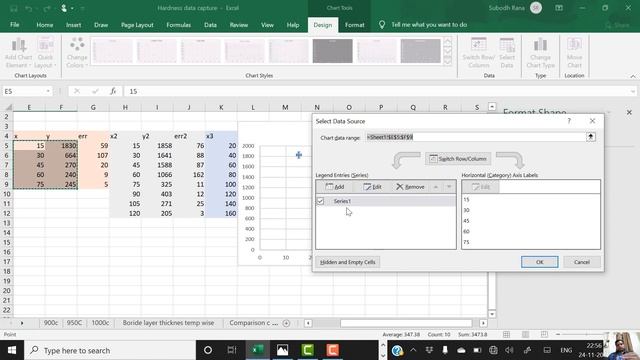This screenshot has width=640, height=360.
Task: Click the formula bar Enter checkmark
Action: click(95, 91)
